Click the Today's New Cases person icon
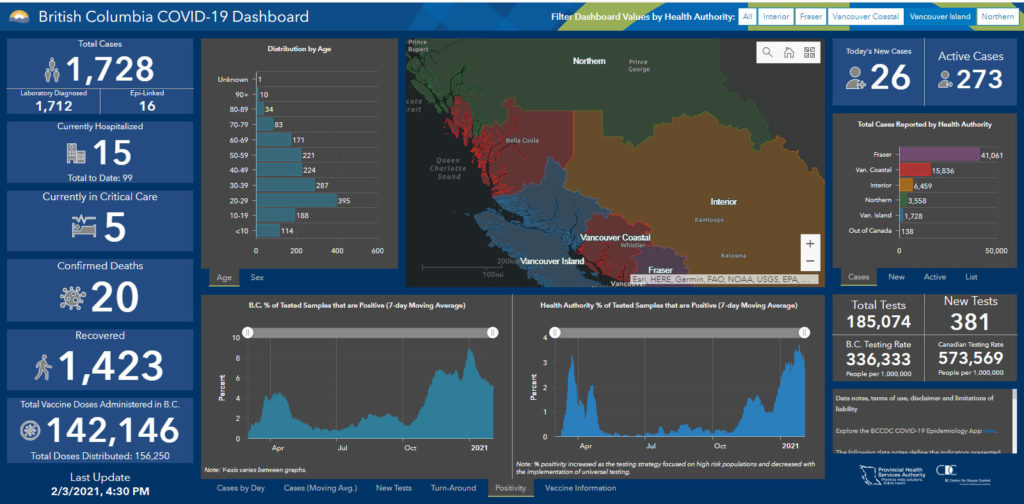 coord(856,80)
